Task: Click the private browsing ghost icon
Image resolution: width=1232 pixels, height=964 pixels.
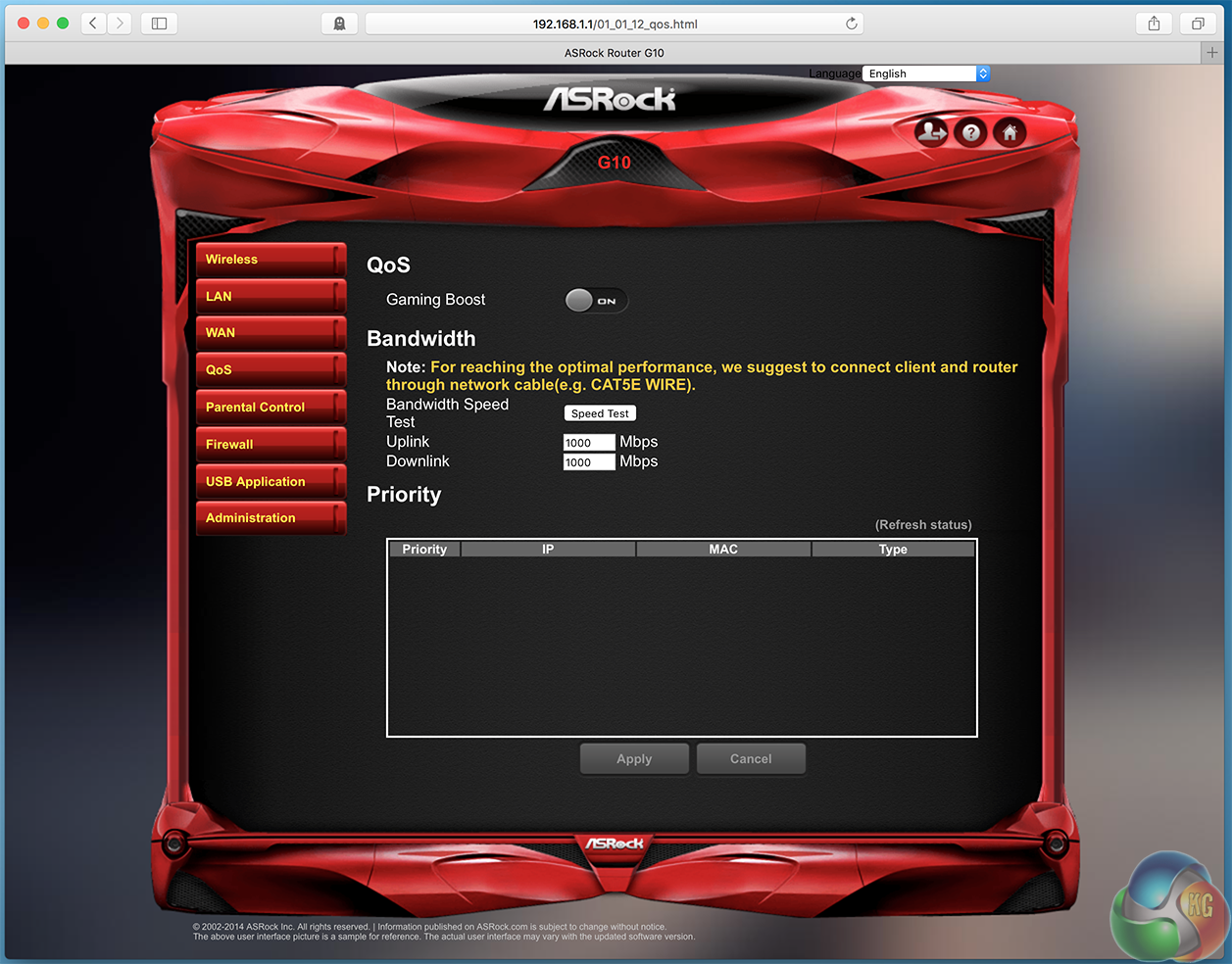Action: coord(339,24)
